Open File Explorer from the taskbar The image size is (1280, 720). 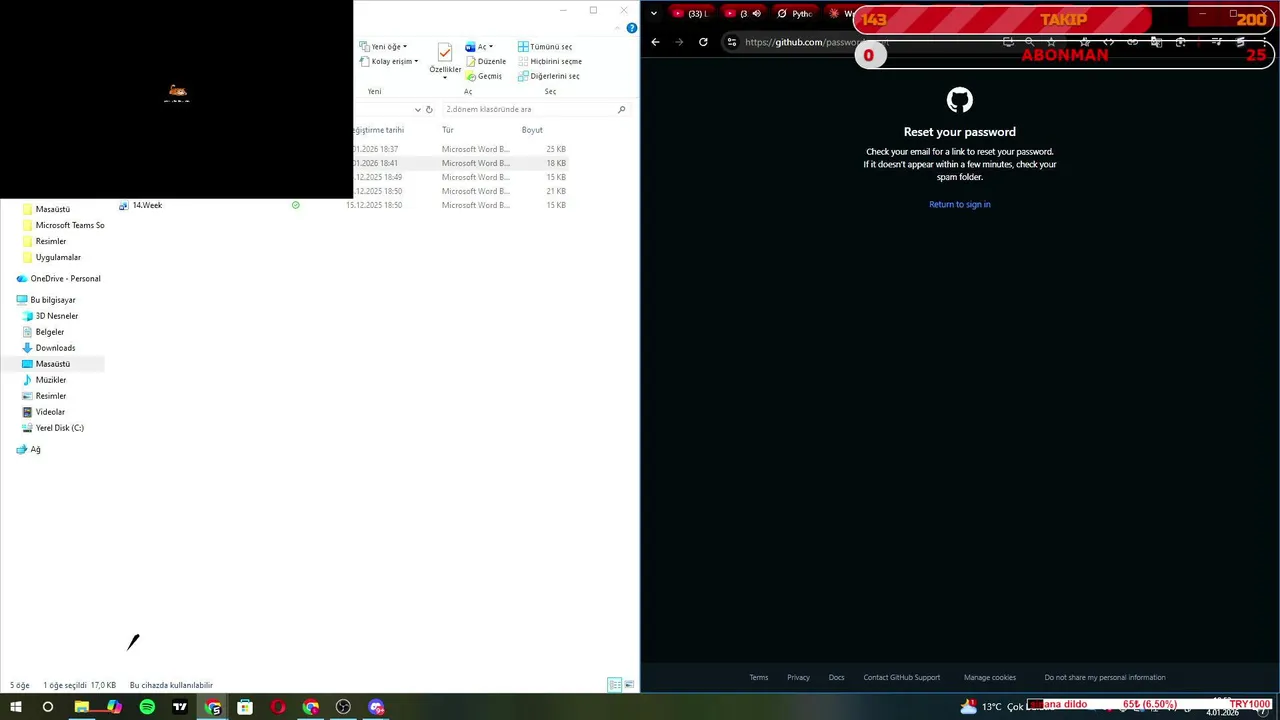(82, 707)
